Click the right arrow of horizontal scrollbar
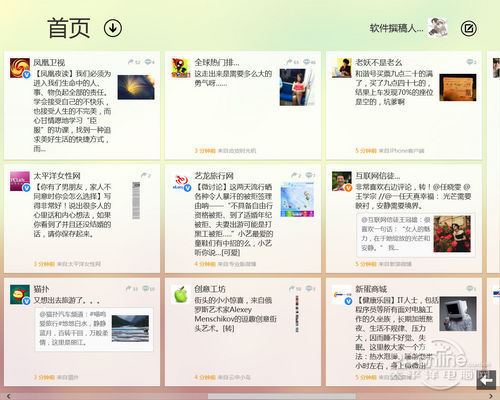Screen dimensions: 500x400 pyautogui.click(x=490, y=396)
